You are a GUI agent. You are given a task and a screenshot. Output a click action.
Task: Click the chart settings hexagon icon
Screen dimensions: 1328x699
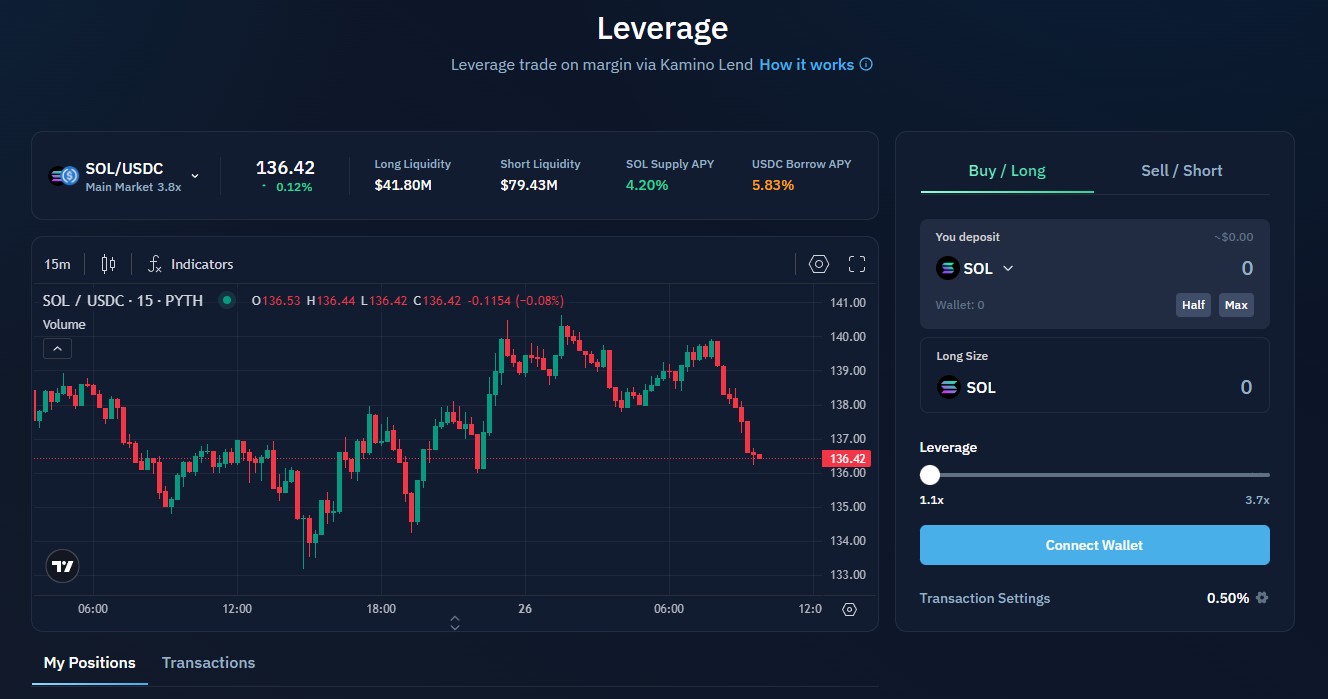pyautogui.click(x=819, y=264)
